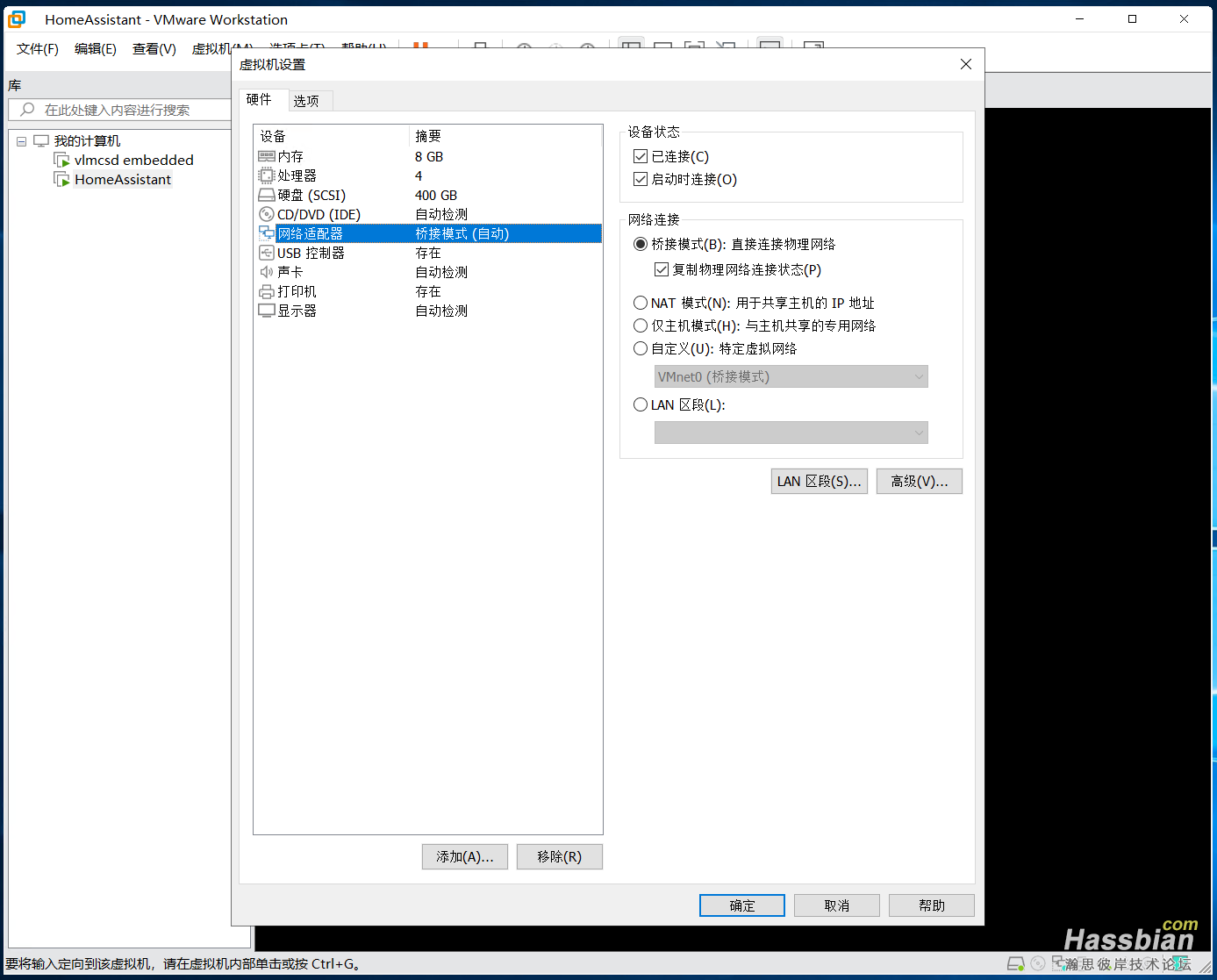This screenshot has width=1217, height=980.
Task: Select the display monitor device icon
Action: [267, 311]
